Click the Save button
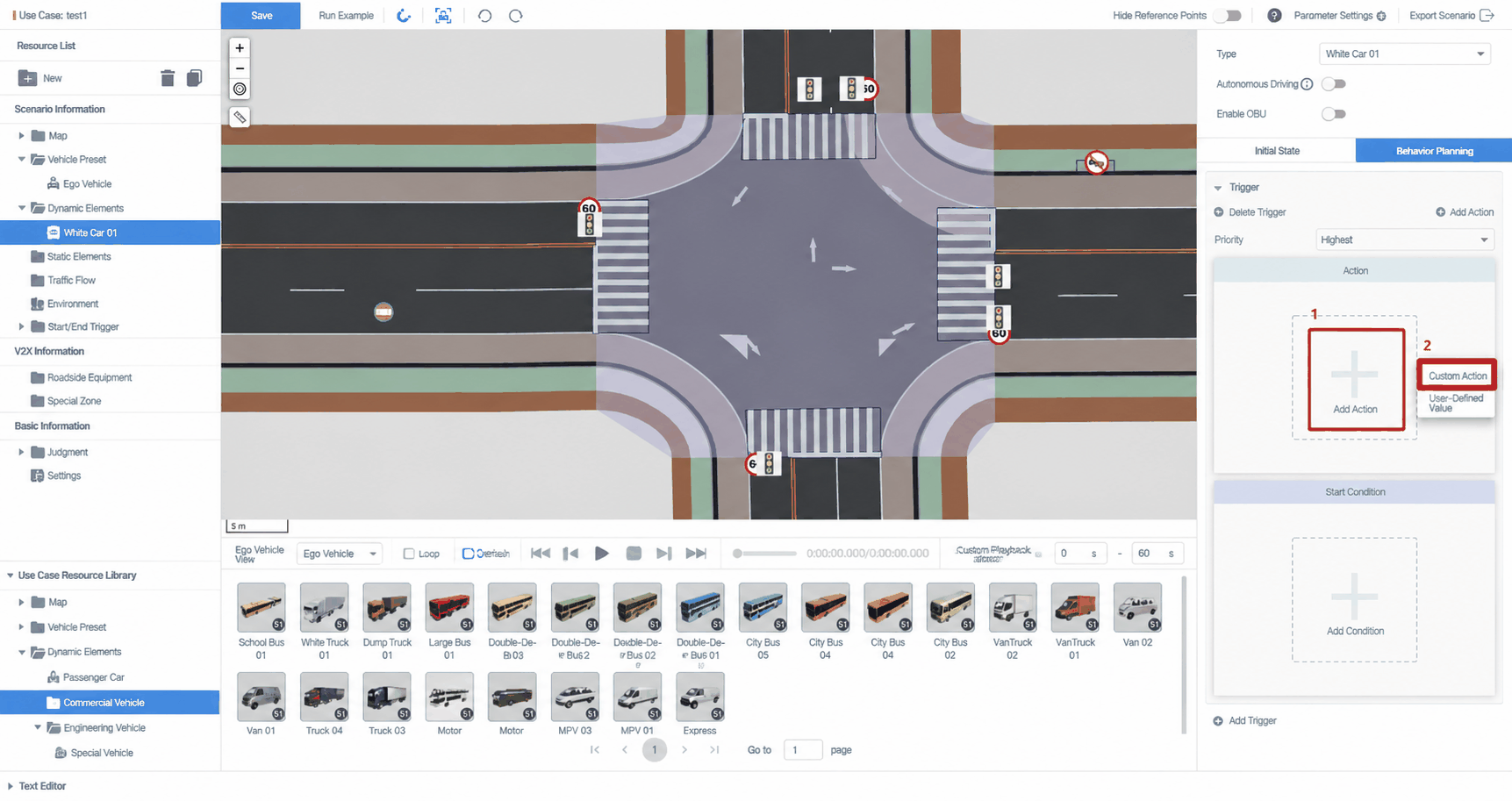 pos(261,16)
